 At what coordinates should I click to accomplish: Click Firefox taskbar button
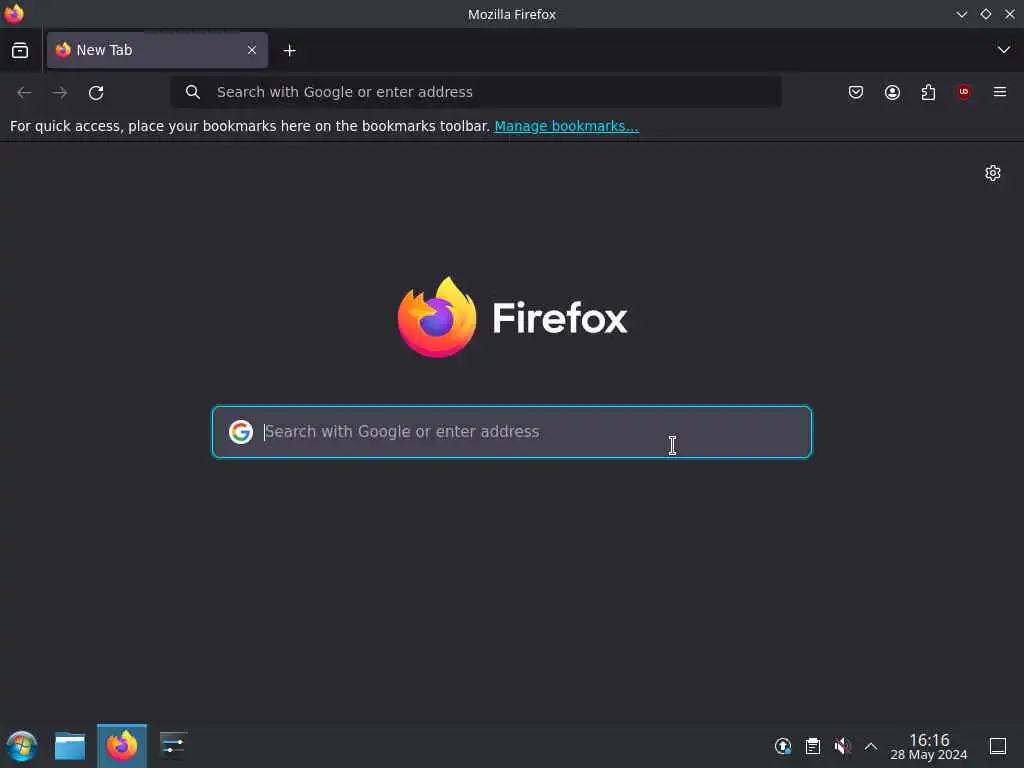tap(122, 746)
